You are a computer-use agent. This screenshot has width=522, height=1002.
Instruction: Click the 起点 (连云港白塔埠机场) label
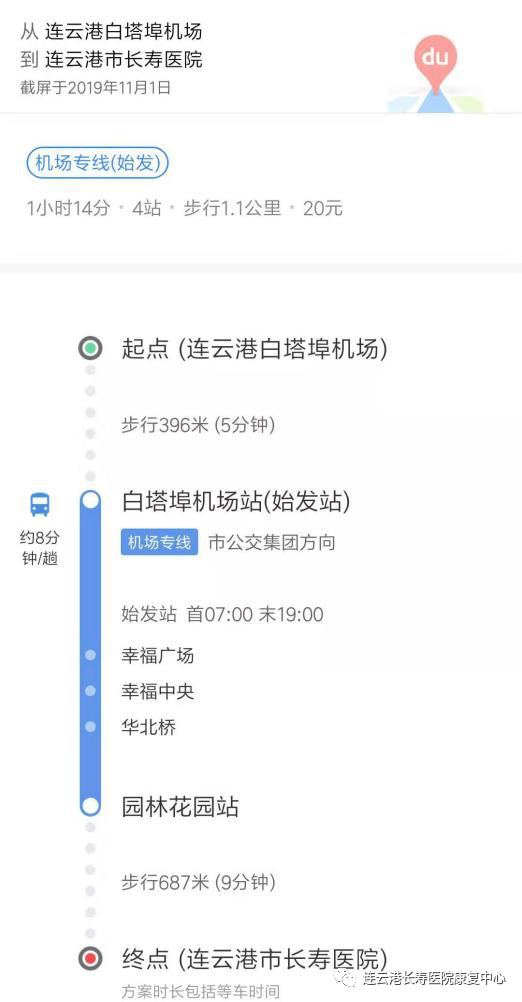[254, 349]
